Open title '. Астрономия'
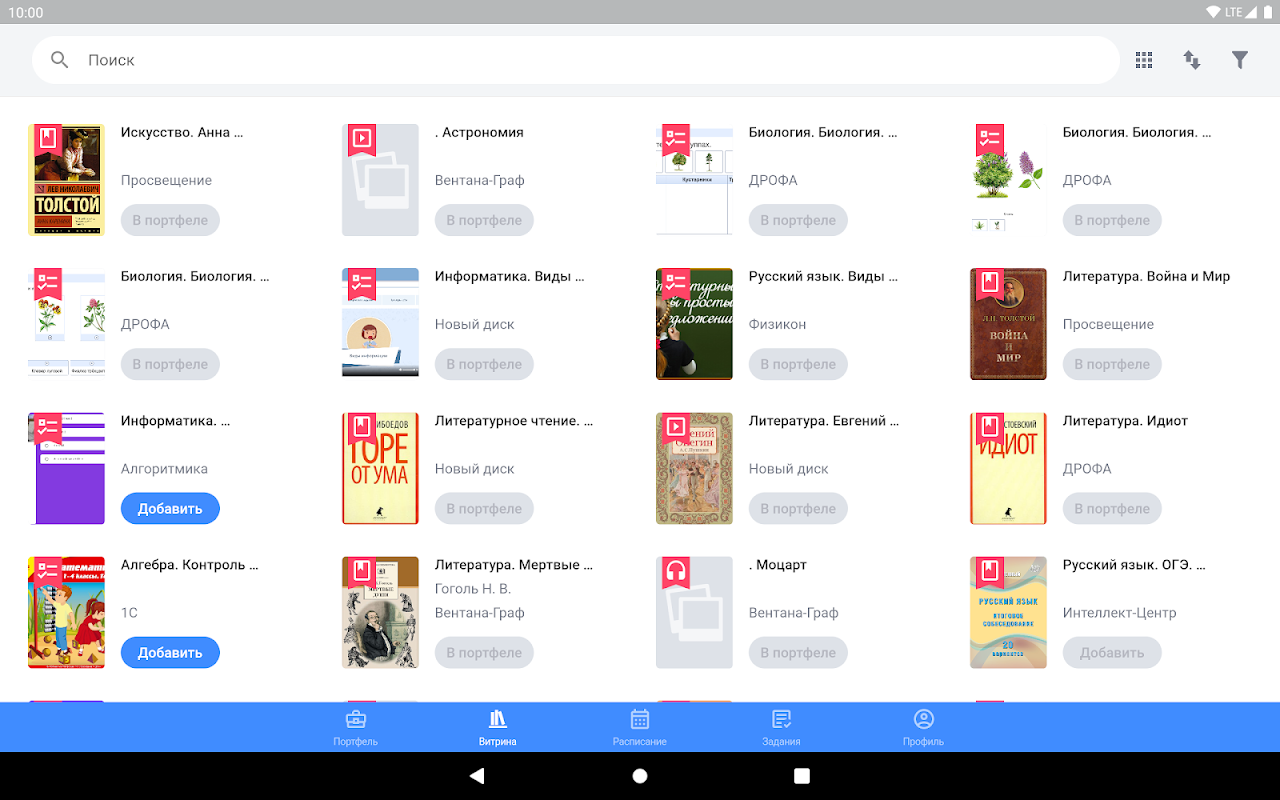Screen dimensions: 1280x800 (479, 132)
